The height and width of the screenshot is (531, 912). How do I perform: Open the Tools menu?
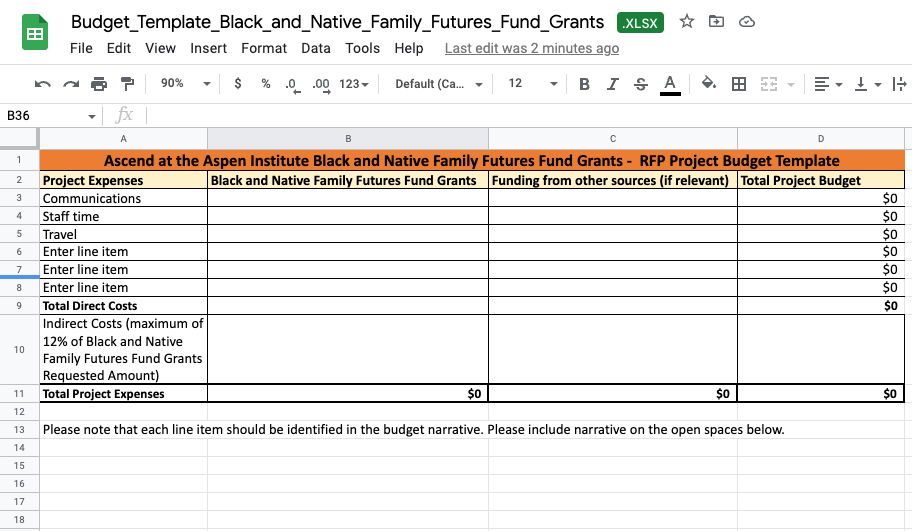pyautogui.click(x=362, y=48)
